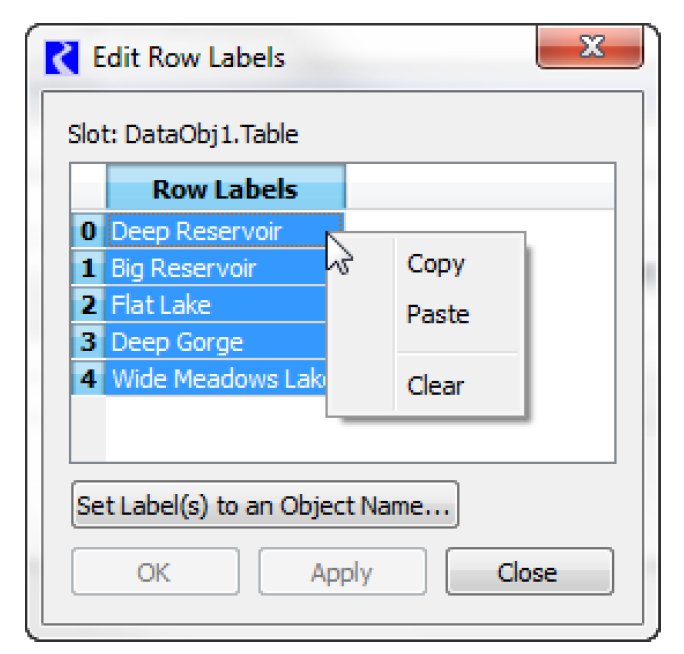This screenshot has height=654, width=684.
Task: Choose Copy from the context menu
Action: pos(436,265)
